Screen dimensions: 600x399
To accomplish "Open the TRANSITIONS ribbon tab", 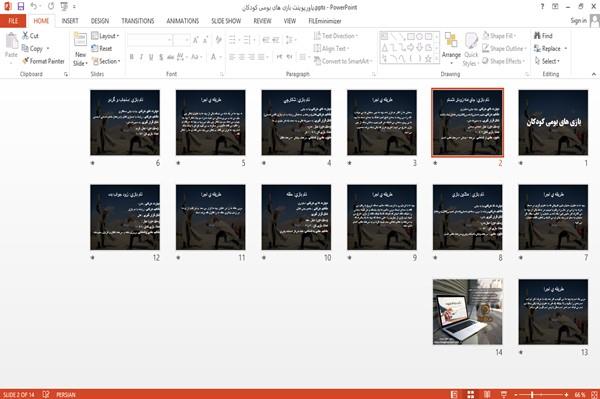I will (138, 21).
